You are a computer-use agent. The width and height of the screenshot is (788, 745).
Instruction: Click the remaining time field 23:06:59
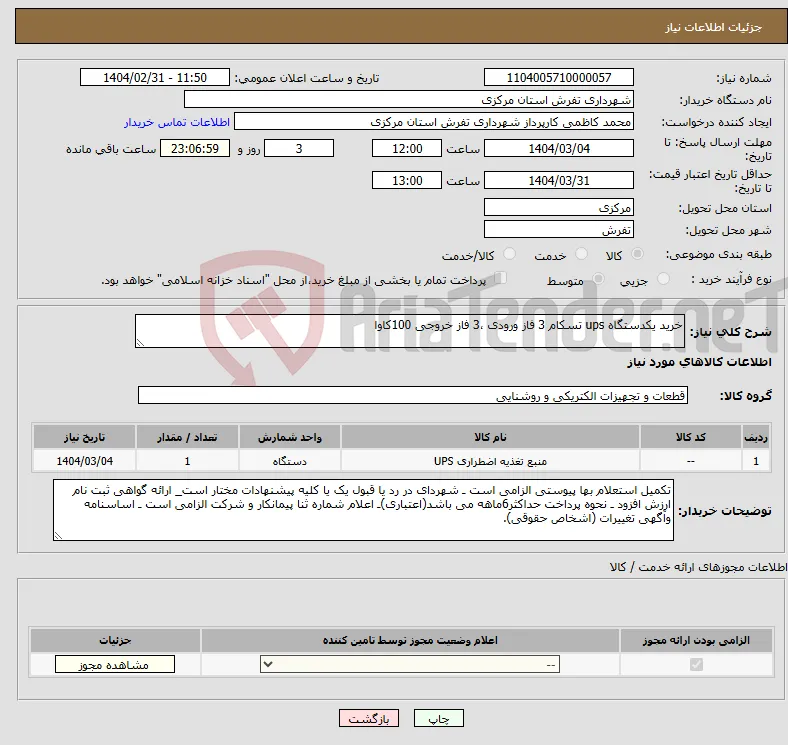coord(195,148)
